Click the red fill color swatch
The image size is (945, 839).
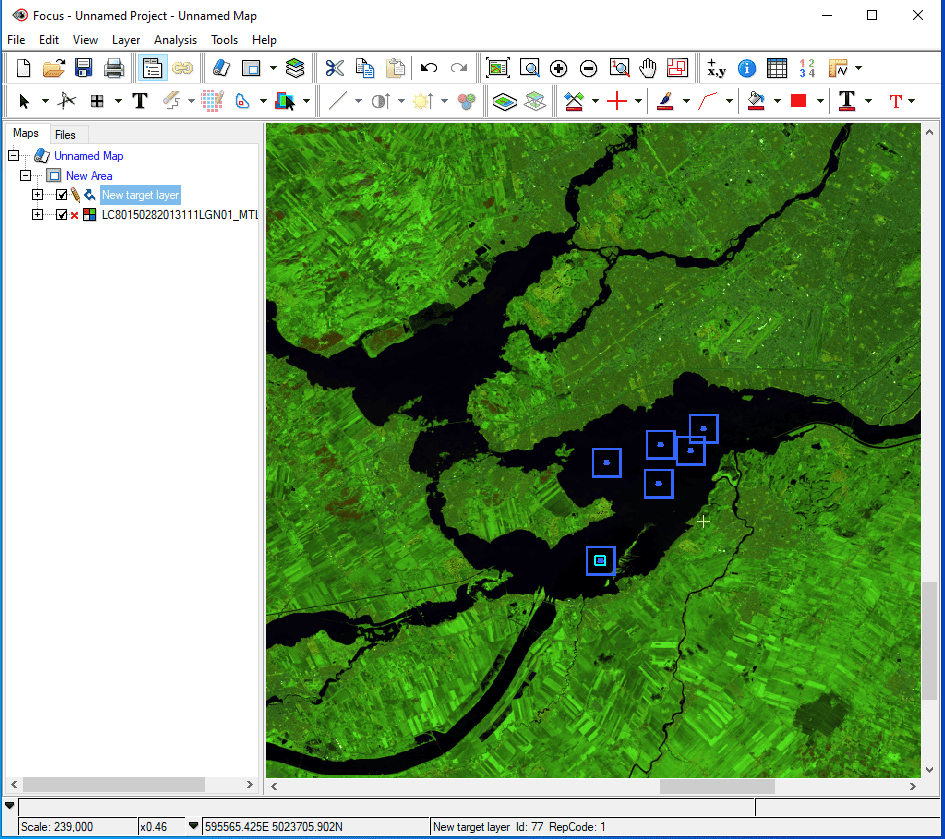tap(799, 101)
